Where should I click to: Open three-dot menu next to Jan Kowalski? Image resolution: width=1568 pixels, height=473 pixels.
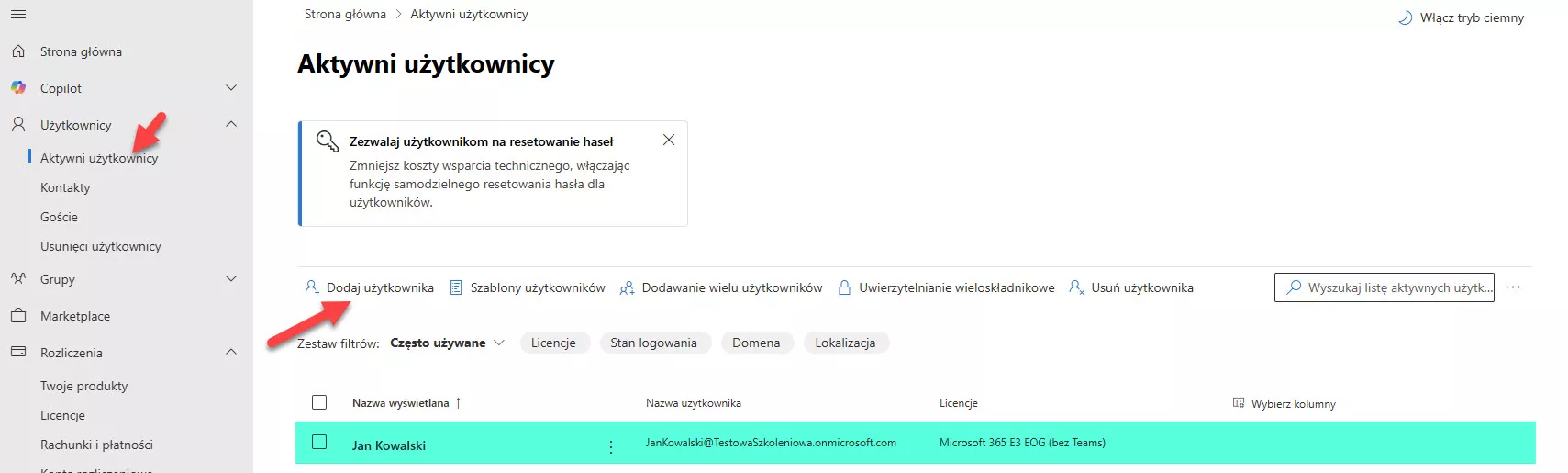tap(611, 446)
